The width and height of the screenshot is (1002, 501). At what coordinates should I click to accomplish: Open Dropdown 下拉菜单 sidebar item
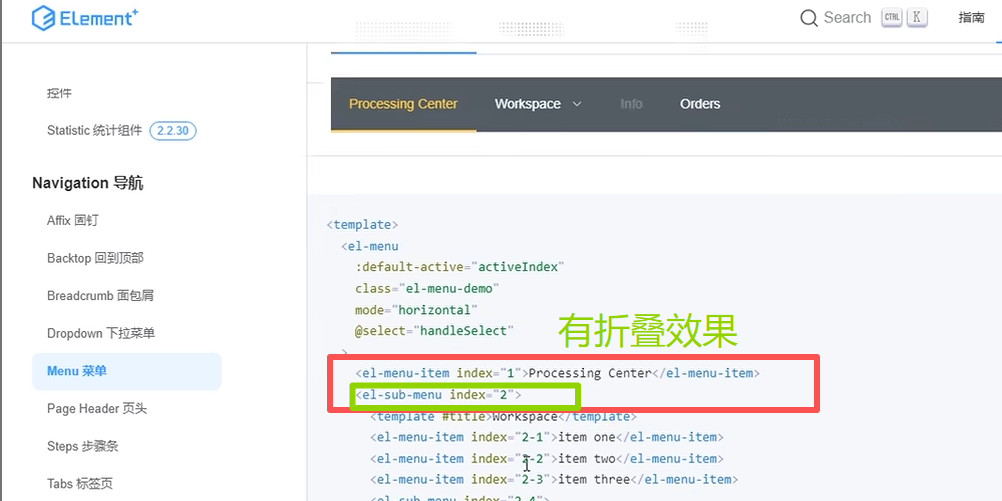point(101,334)
